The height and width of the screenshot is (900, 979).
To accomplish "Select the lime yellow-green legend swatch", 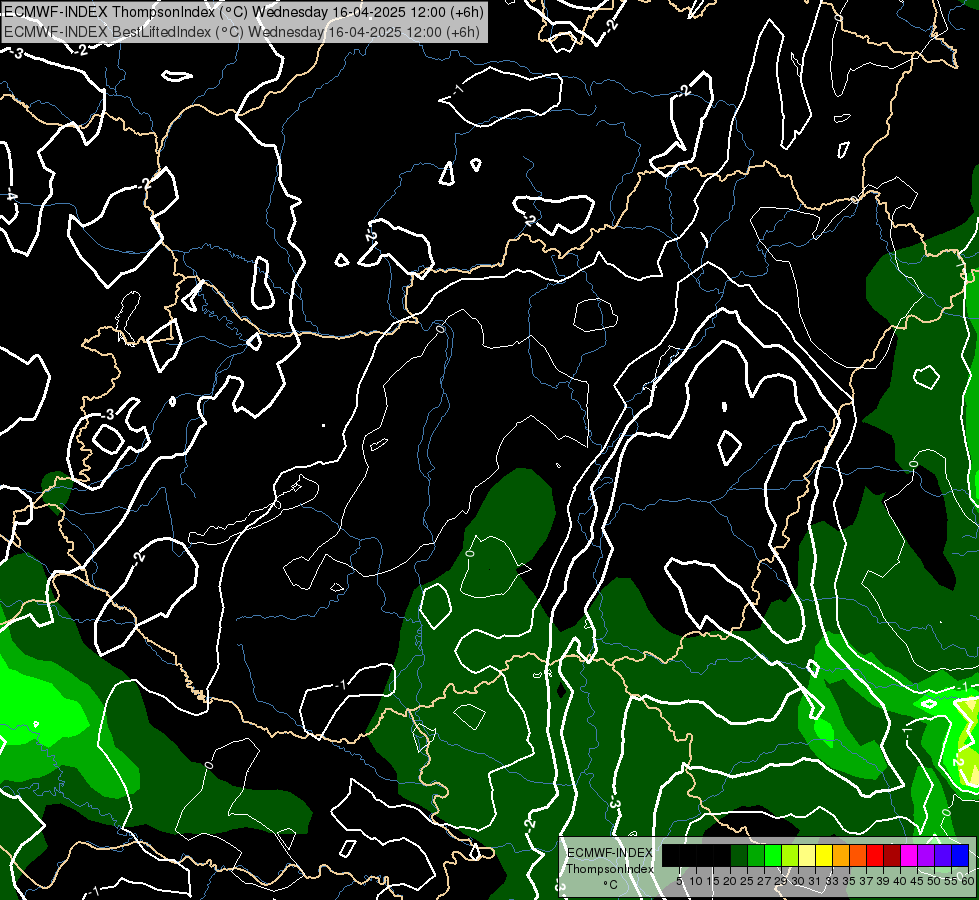I will 790,856.
